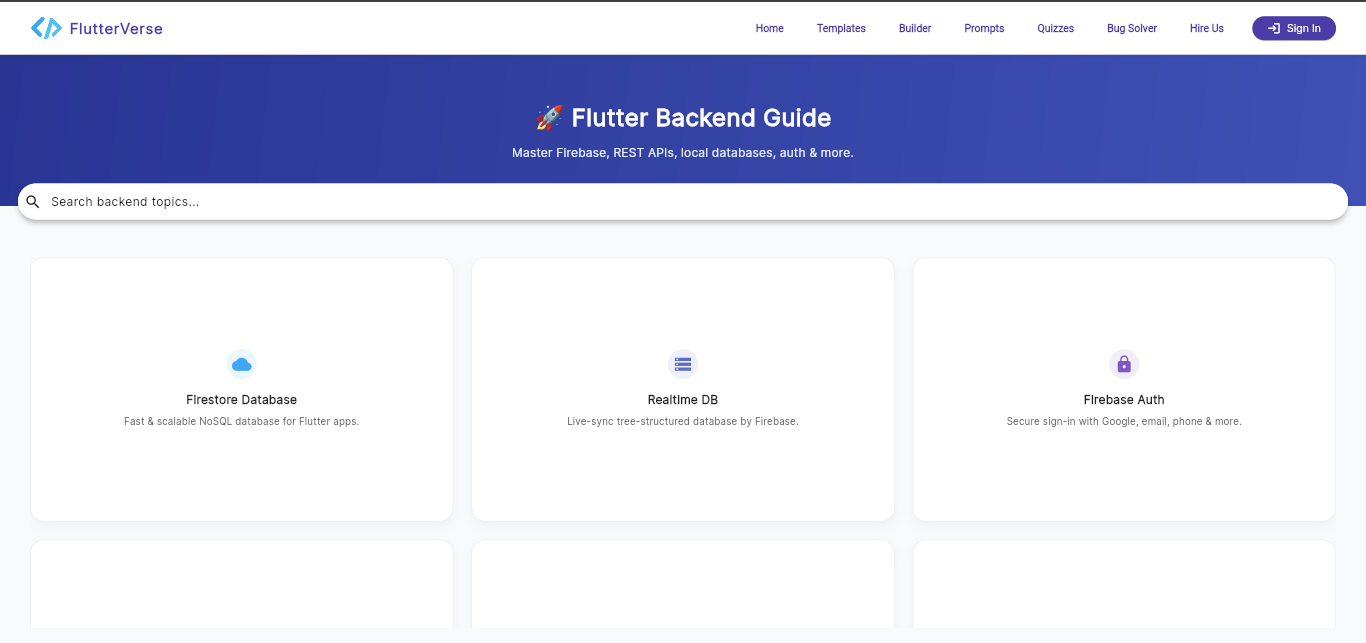Go to the Prompts page

point(983,28)
